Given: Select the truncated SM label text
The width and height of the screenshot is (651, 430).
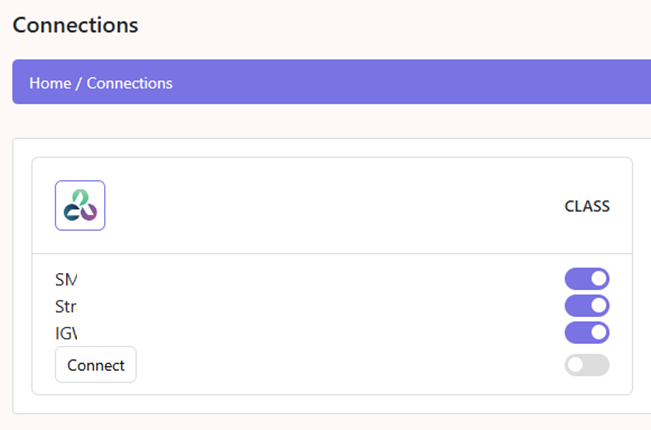Looking at the screenshot, I should [66, 280].
